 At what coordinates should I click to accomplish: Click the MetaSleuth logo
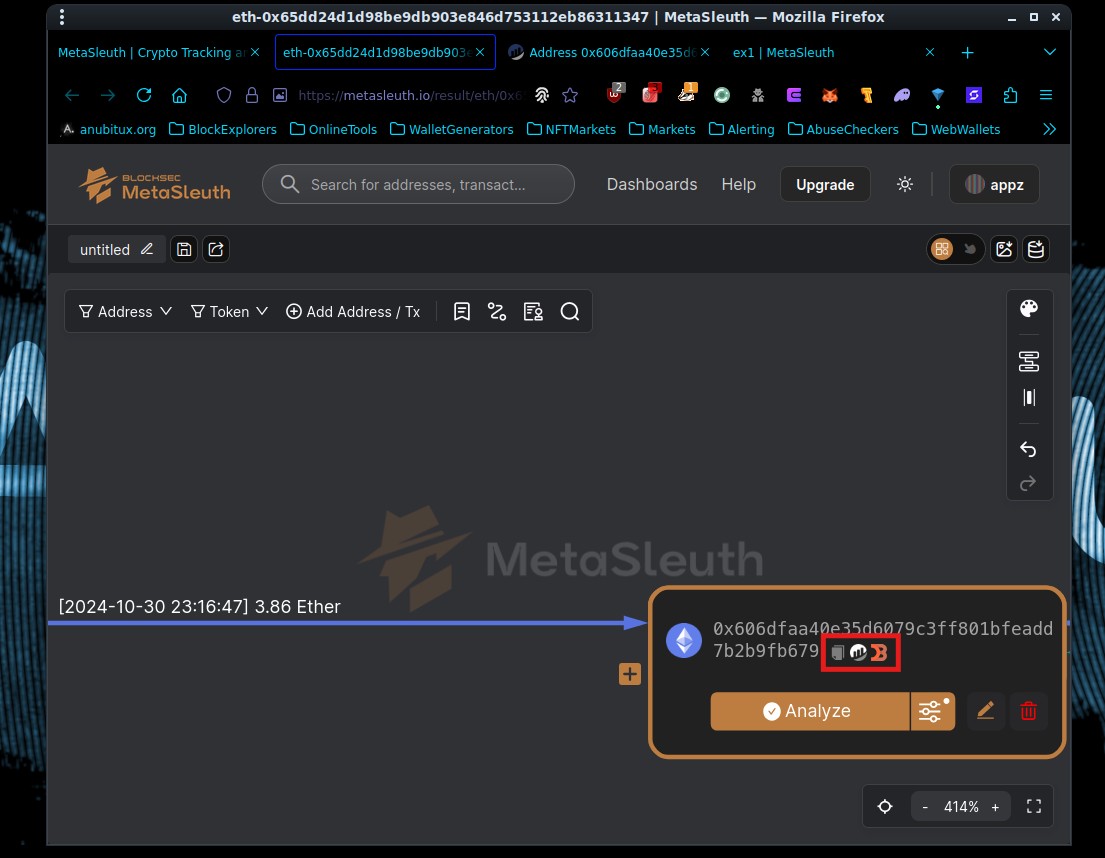[x=154, y=185]
